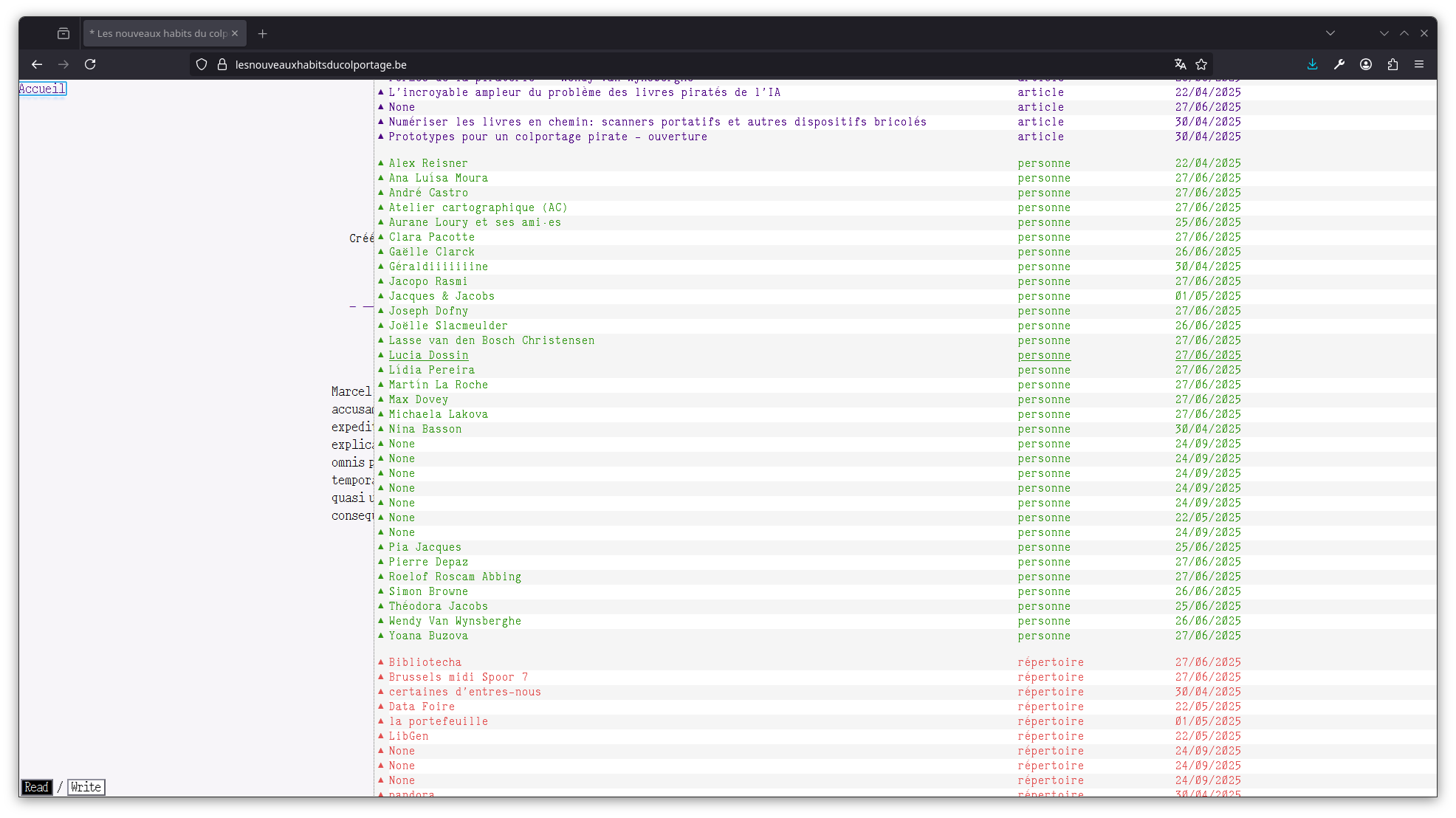Image resolution: width=1456 pixels, height=818 pixels.
Task: Click the account profile icon
Action: 1366,64
